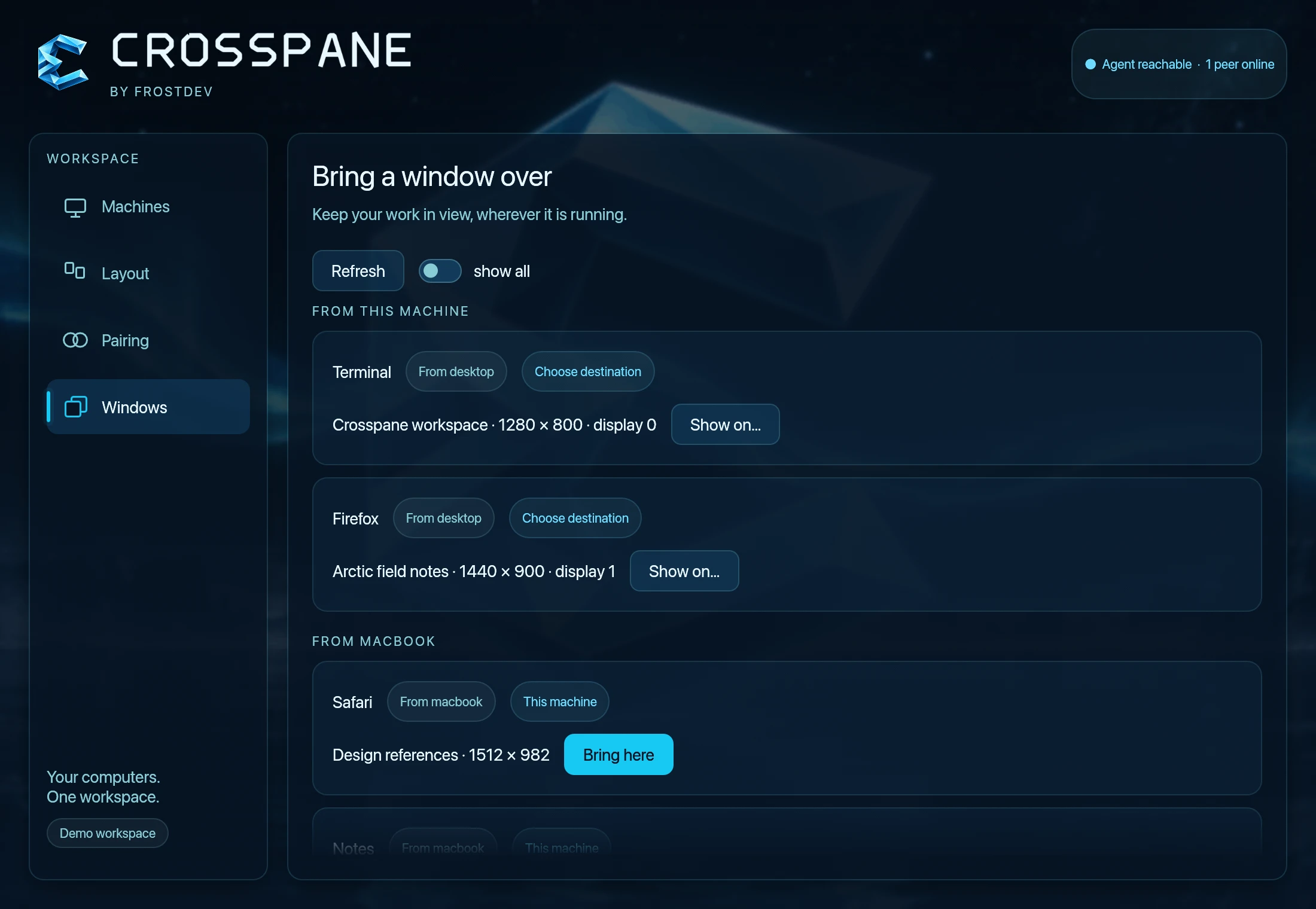Viewport: 1316px width, 909px height.
Task: Click 'Design references · 1512 × 982' text
Action: coord(441,755)
